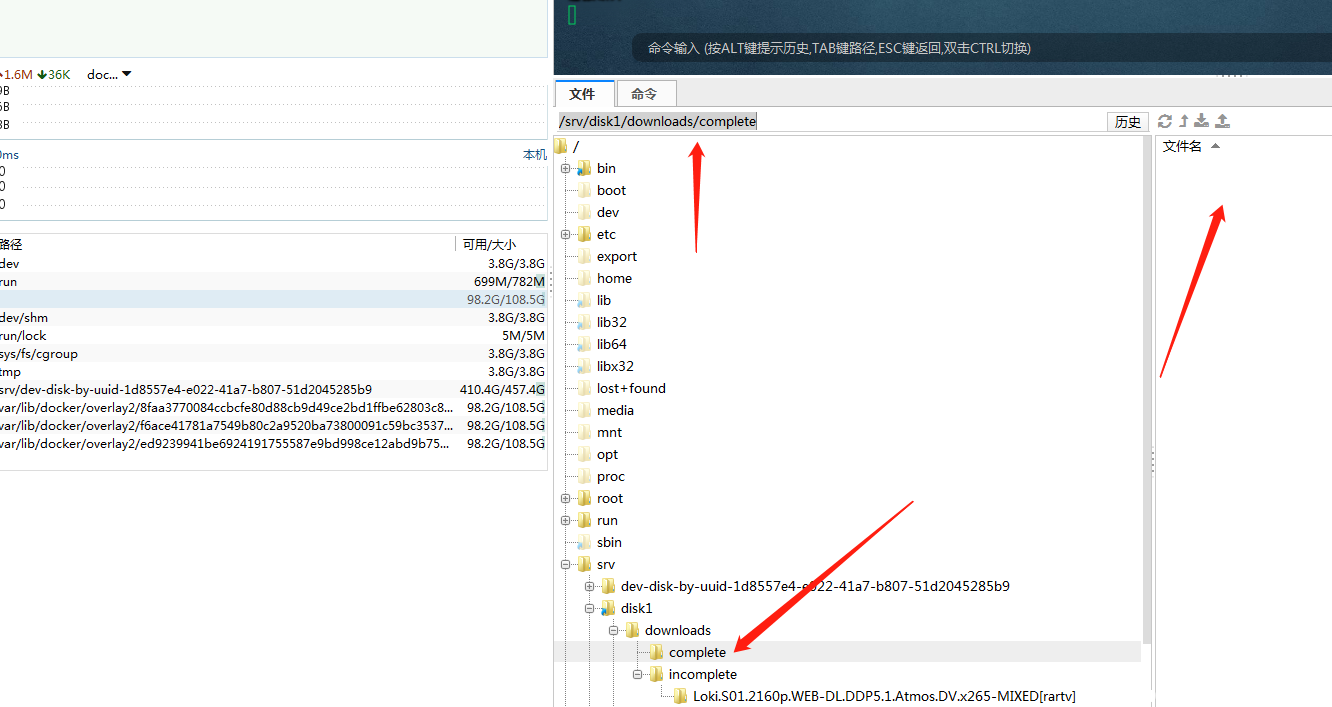The height and width of the screenshot is (707, 1332).
Task: Click the refresh icon in file toolbar
Action: (x=1164, y=121)
